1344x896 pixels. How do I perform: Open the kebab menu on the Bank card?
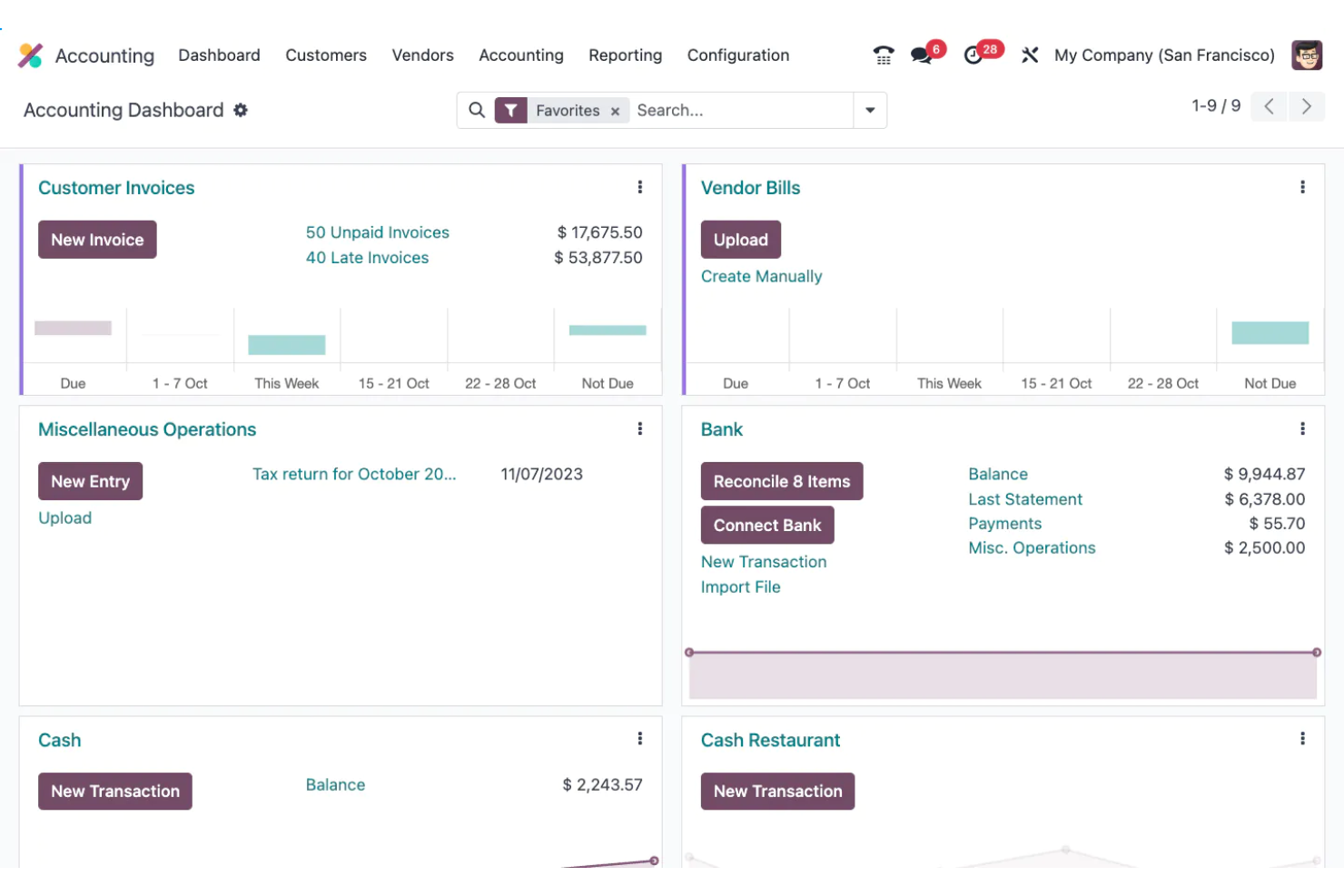pyautogui.click(x=1303, y=428)
